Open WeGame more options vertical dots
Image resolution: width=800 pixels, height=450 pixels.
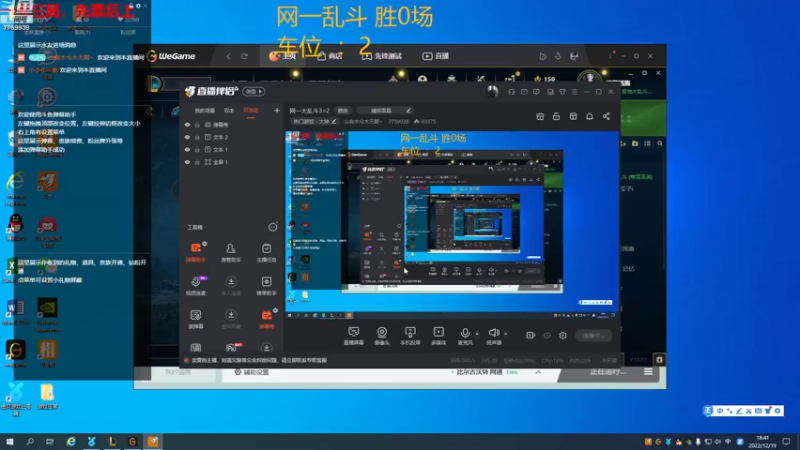[610, 56]
